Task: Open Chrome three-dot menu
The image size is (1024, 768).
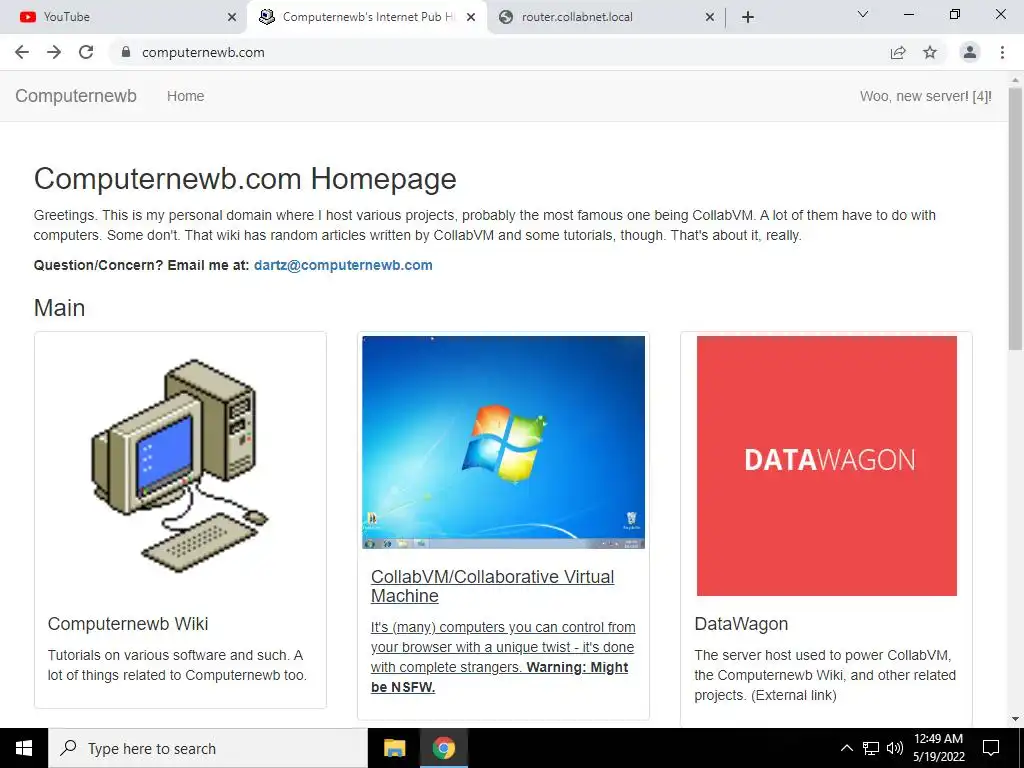Action: pyautogui.click(x=1002, y=52)
